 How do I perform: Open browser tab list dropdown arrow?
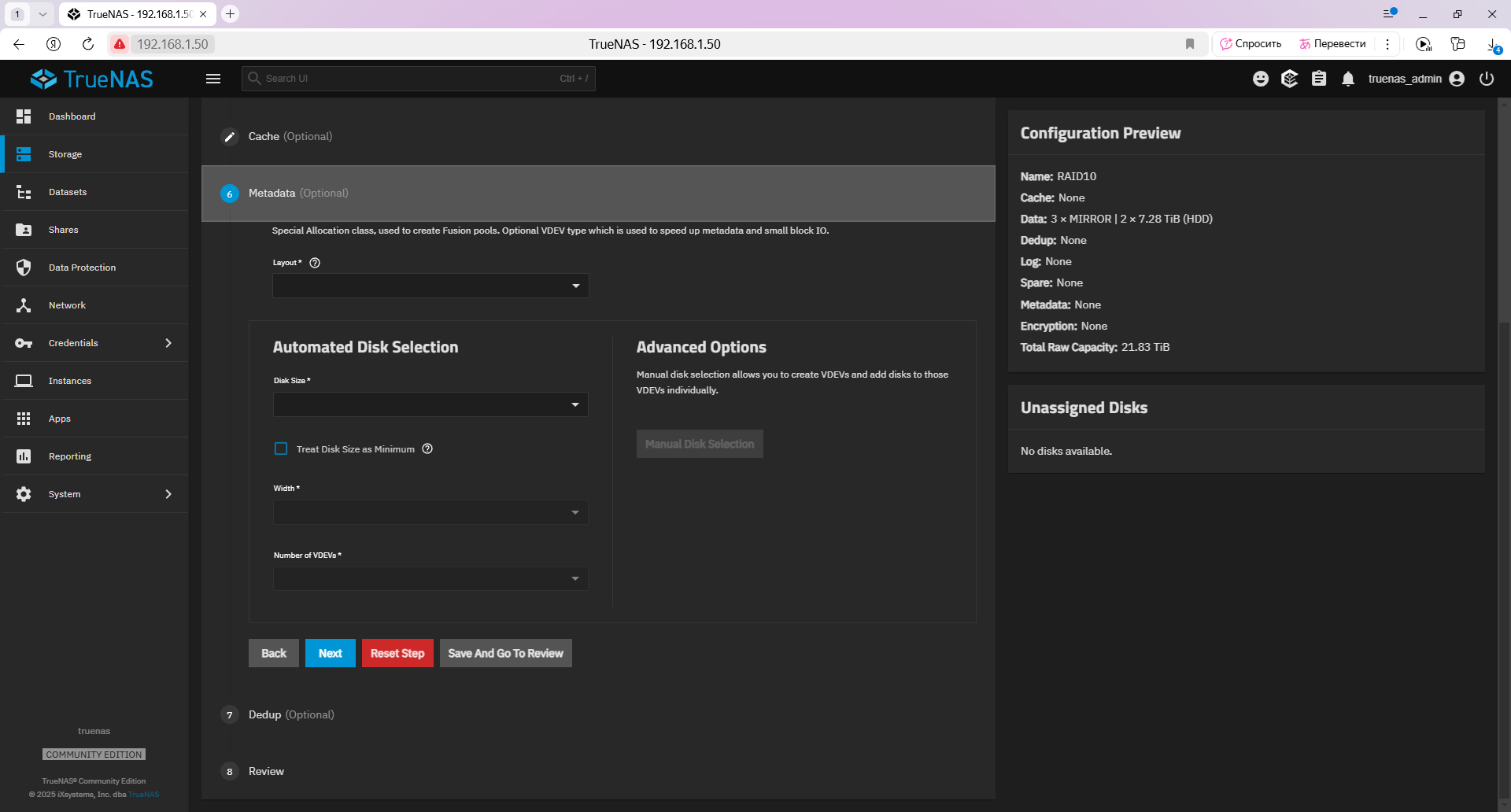[42, 14]
